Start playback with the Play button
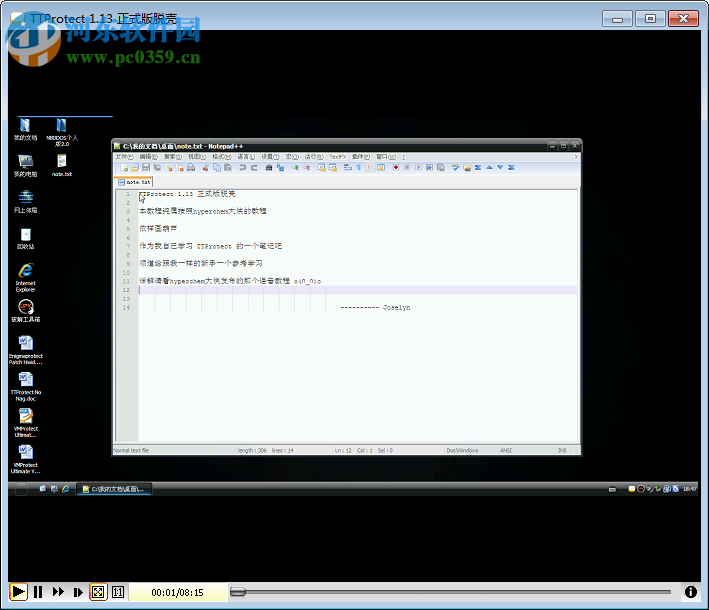 click(x=18, y=591)
